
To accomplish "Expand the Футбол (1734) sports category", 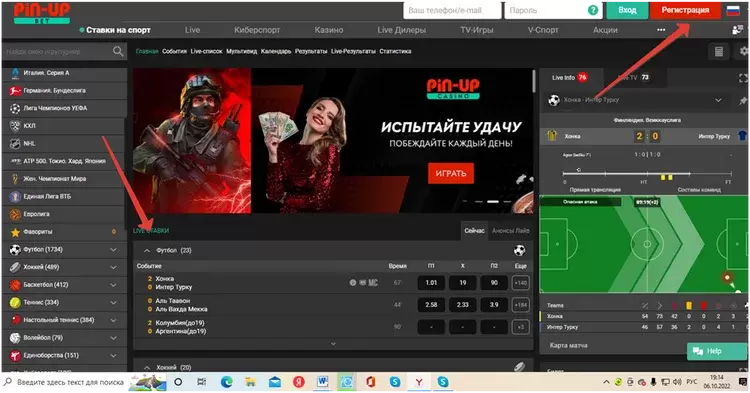I will tap(113, 250).
